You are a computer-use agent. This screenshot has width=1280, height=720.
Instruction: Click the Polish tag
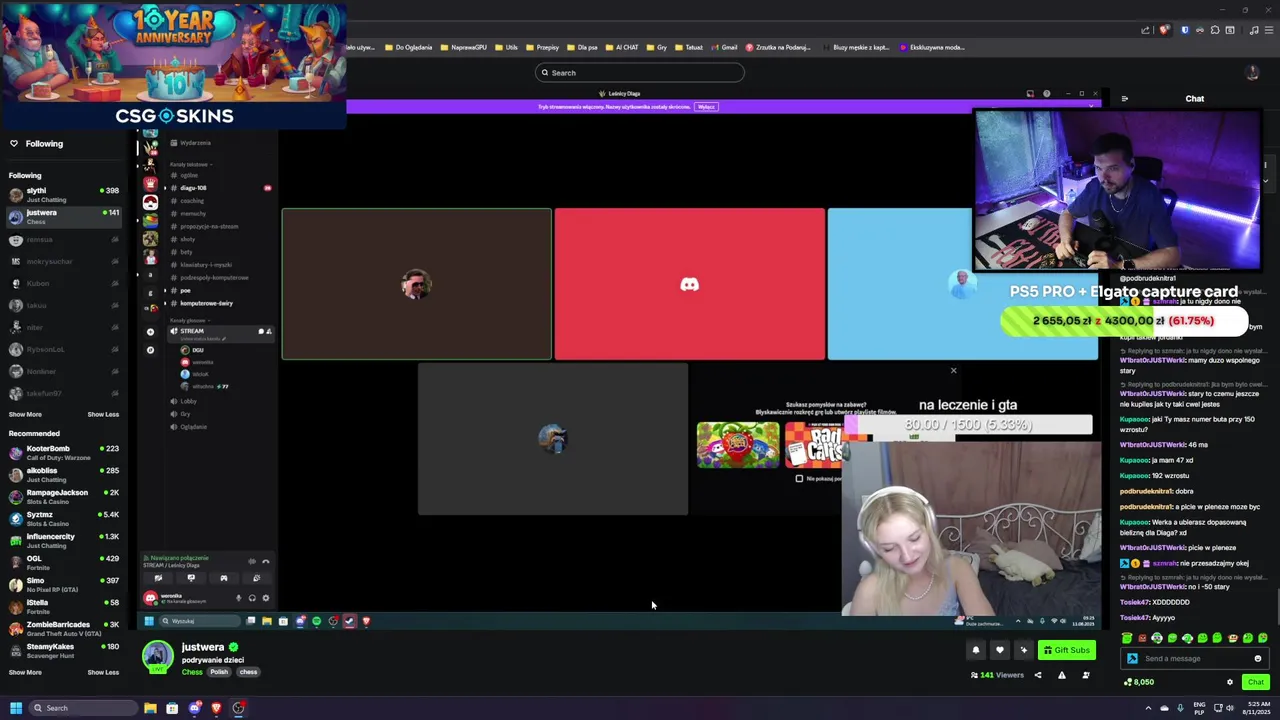point(219,672)
